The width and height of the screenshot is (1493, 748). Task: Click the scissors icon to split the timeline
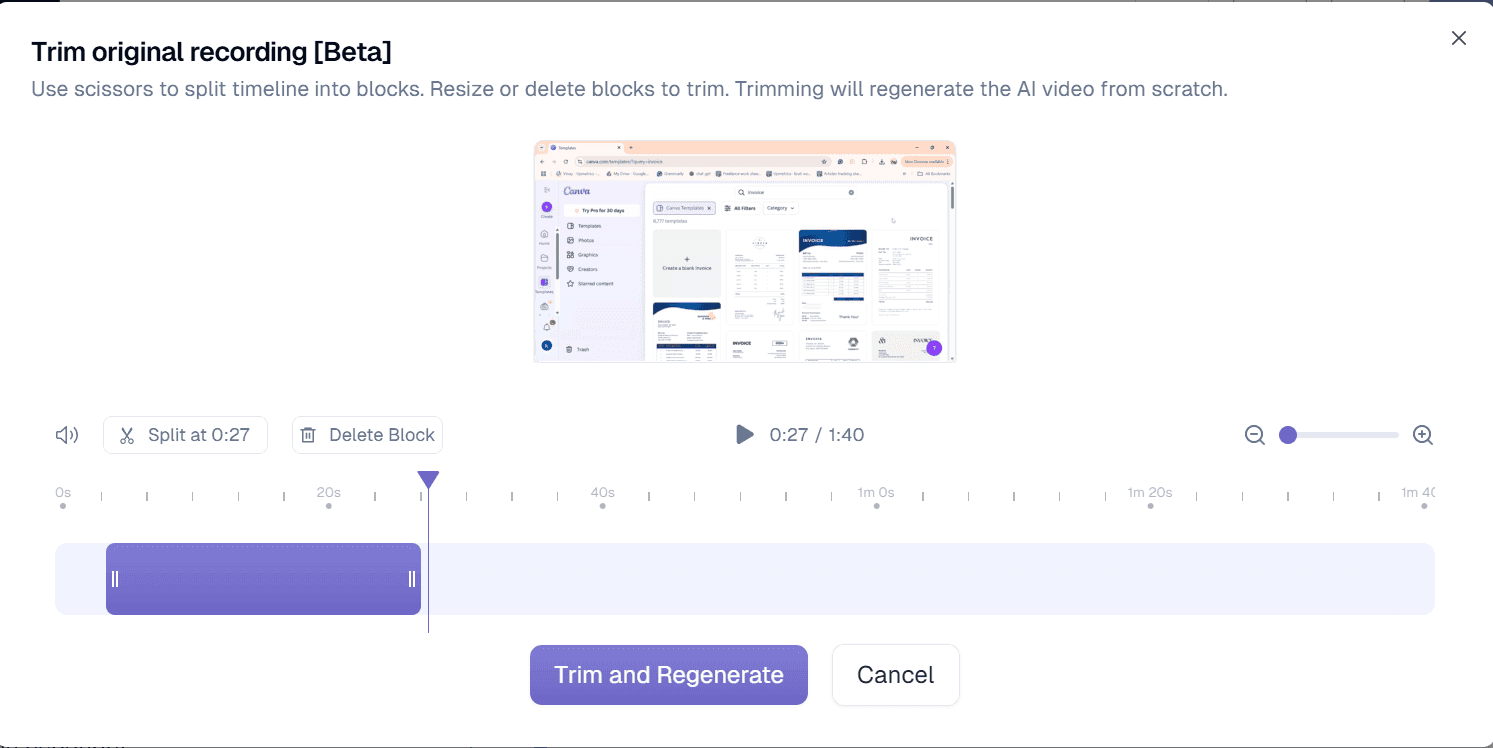point(126,434)
